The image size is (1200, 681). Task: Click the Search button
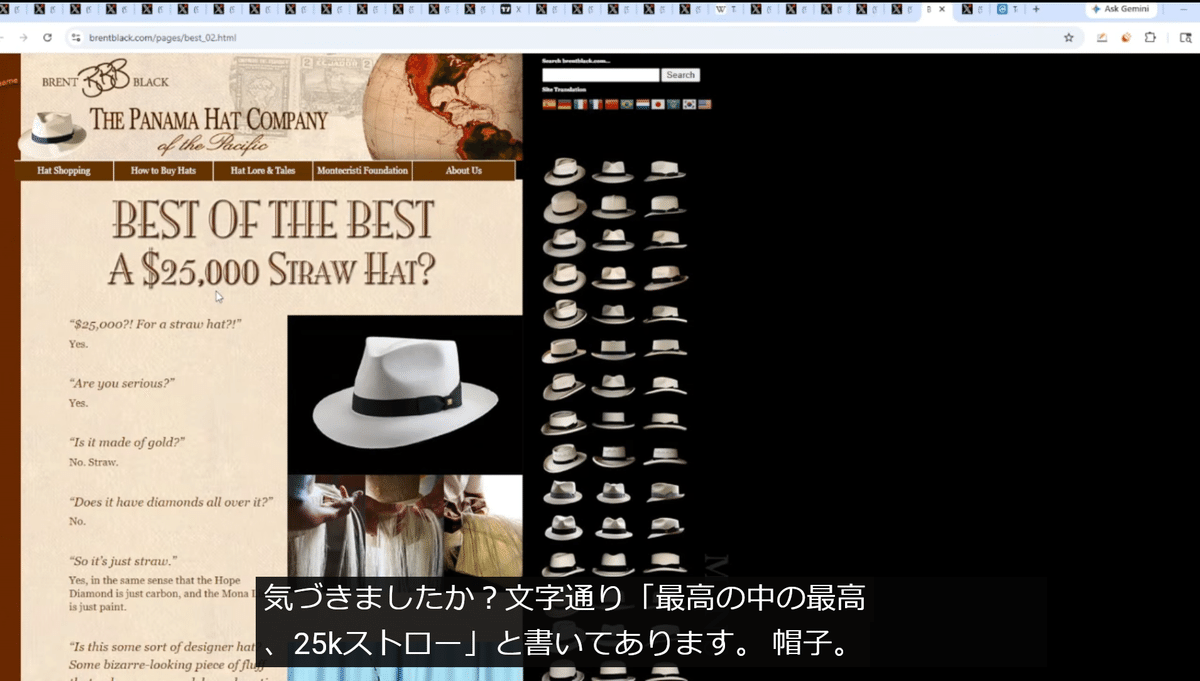pyautogui.click(x=681, y=75)
